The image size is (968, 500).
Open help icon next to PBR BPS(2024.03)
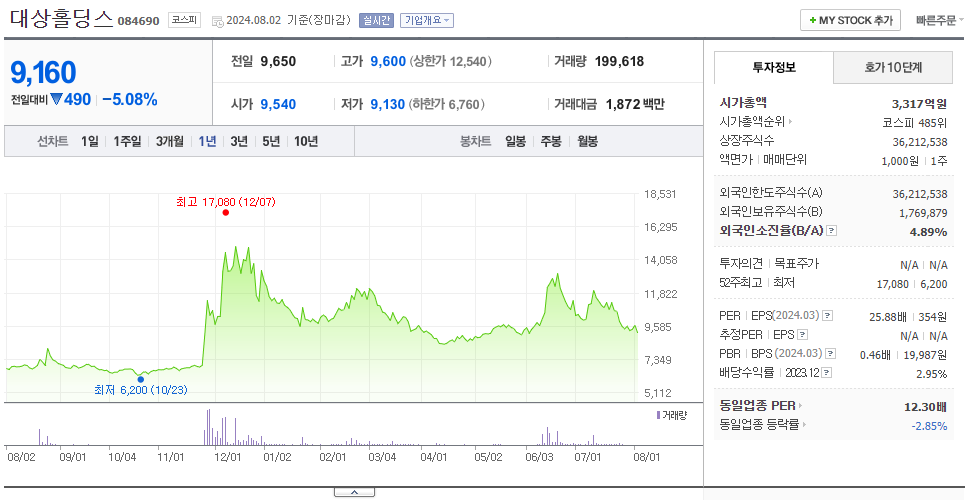(832, 354)
